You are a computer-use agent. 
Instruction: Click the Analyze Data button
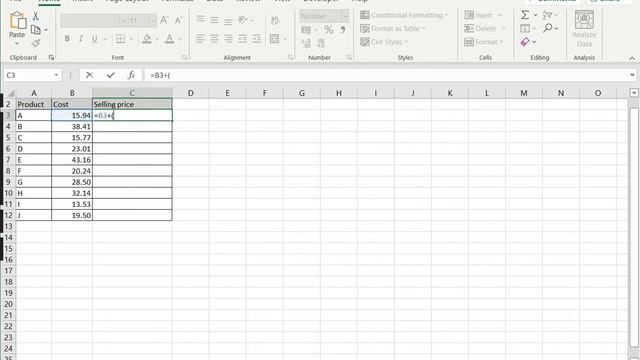click(x=584, y=29)
